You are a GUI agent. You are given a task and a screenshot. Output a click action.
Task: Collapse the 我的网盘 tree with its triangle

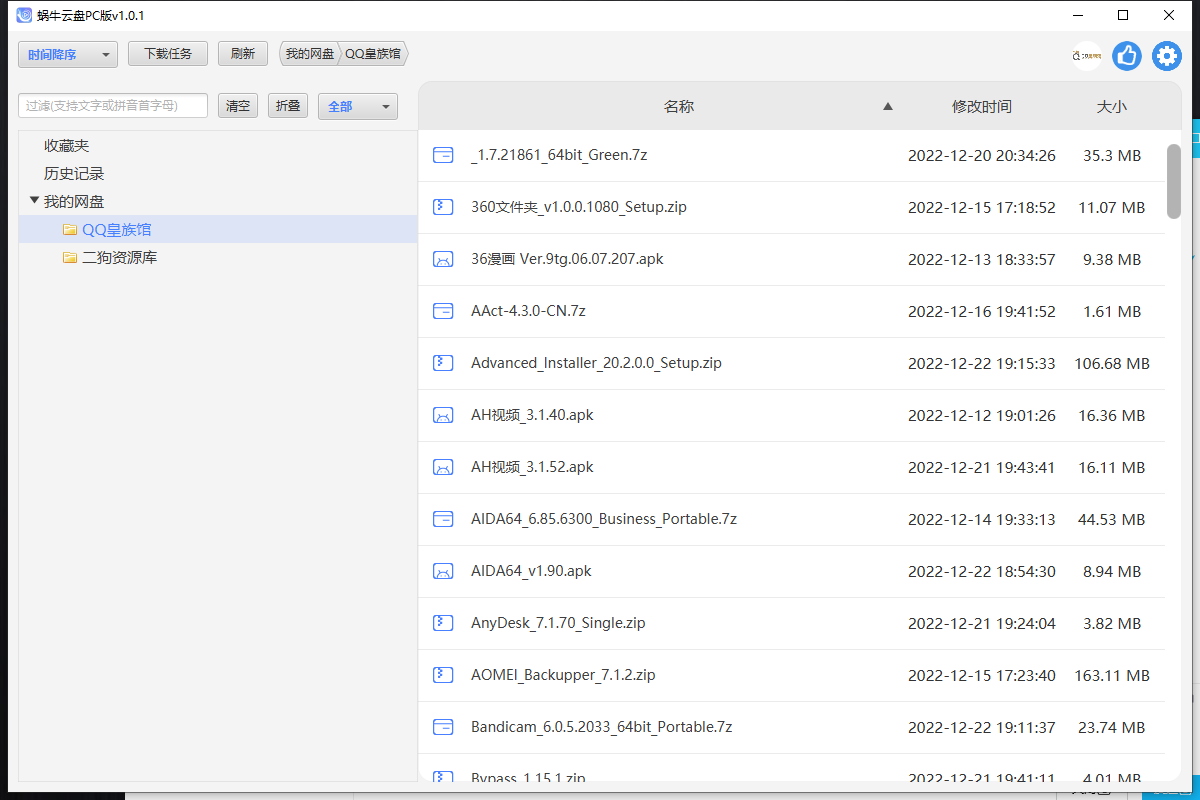click(34, 200)
